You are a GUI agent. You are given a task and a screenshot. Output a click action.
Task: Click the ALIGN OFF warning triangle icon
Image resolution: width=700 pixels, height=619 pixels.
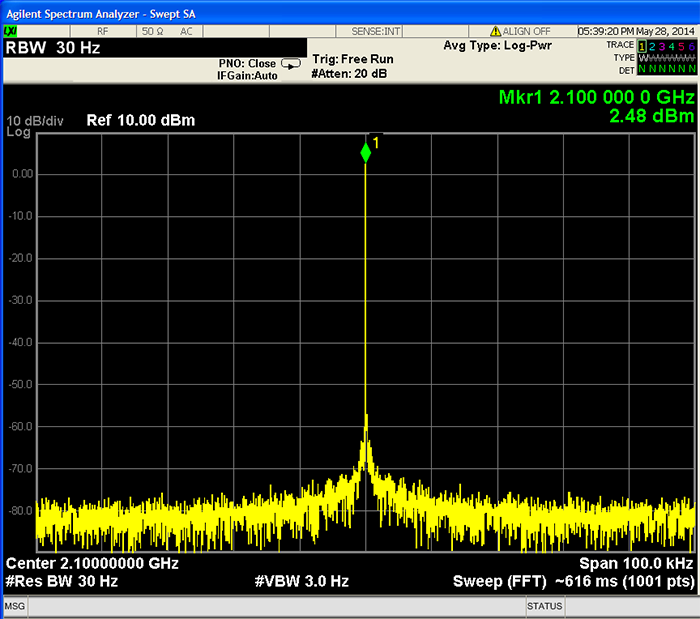[x=495, y=31]
